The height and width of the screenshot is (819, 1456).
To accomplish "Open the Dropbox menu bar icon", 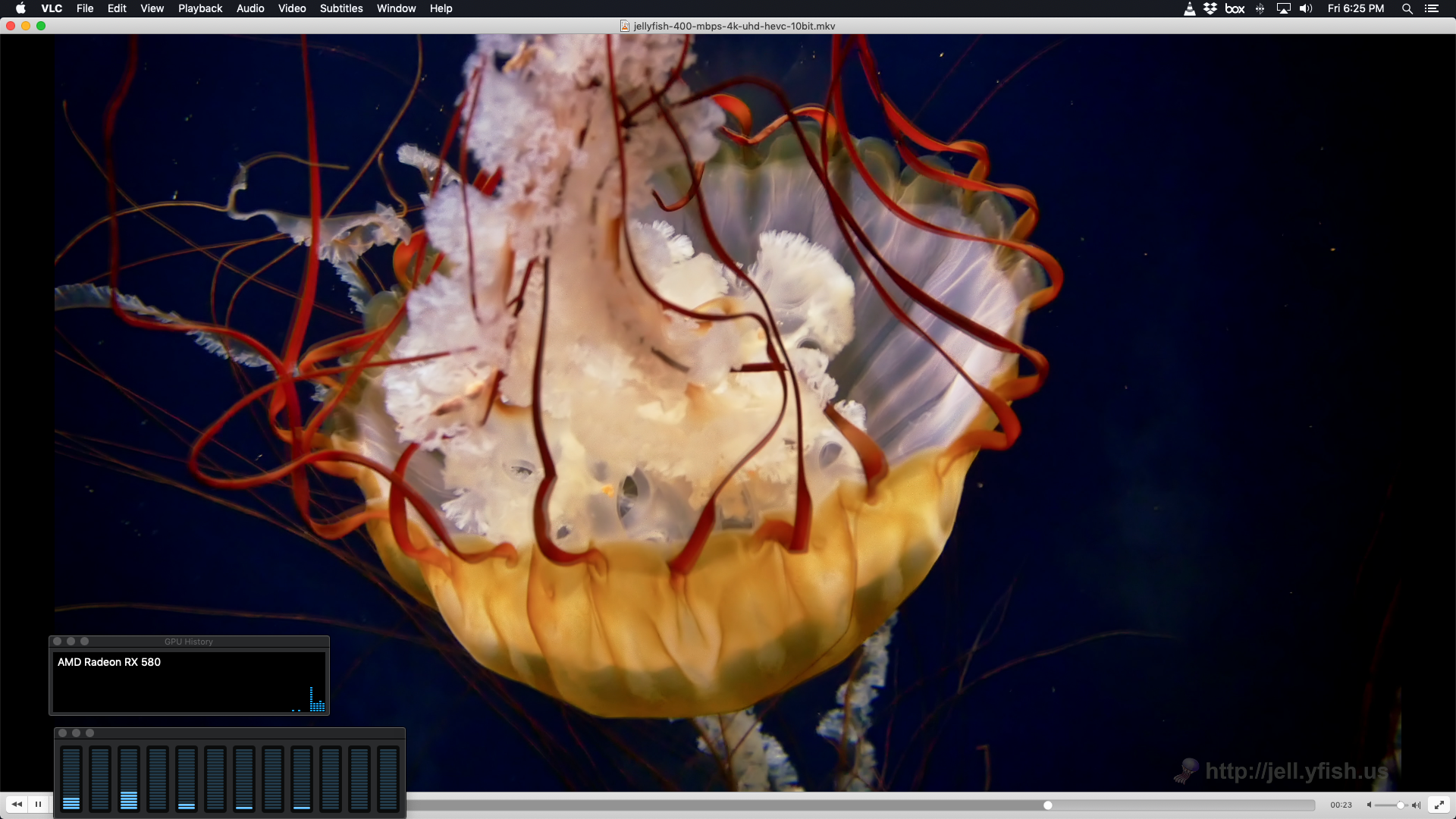I will tap(1210, 8).
